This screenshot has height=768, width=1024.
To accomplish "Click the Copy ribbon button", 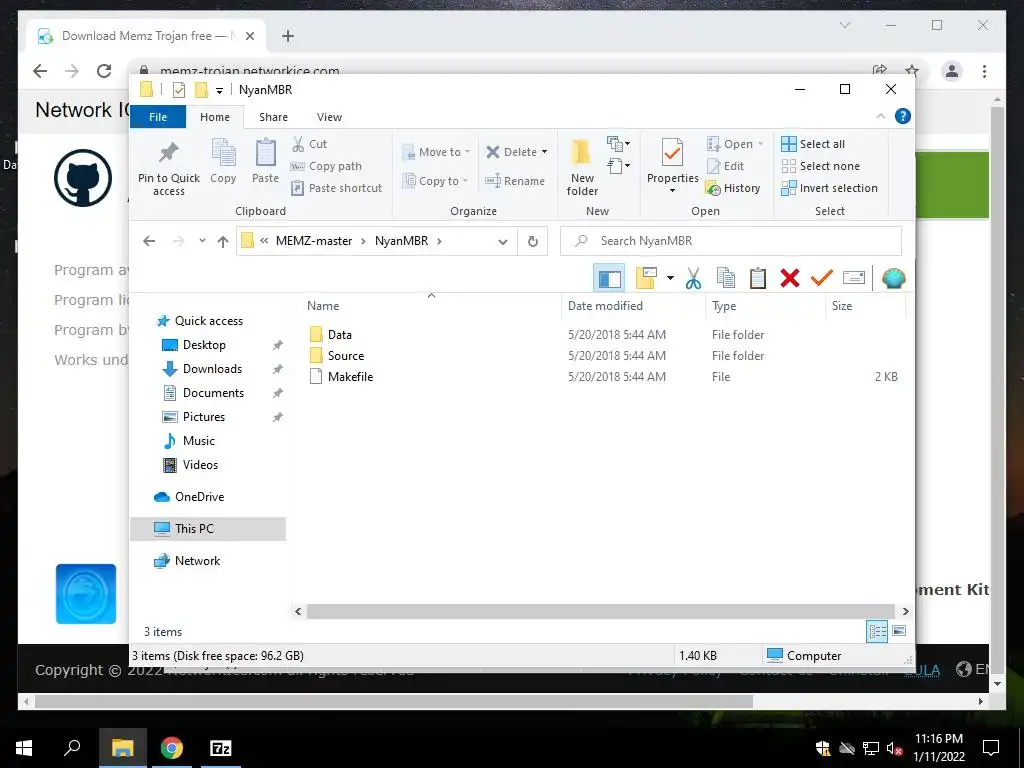I will click(x=223, y=161).
